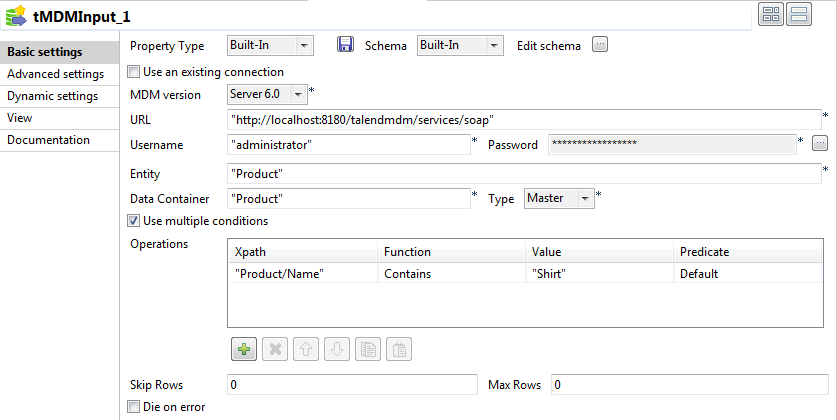Click the move operation down arrow

(338, 349)
